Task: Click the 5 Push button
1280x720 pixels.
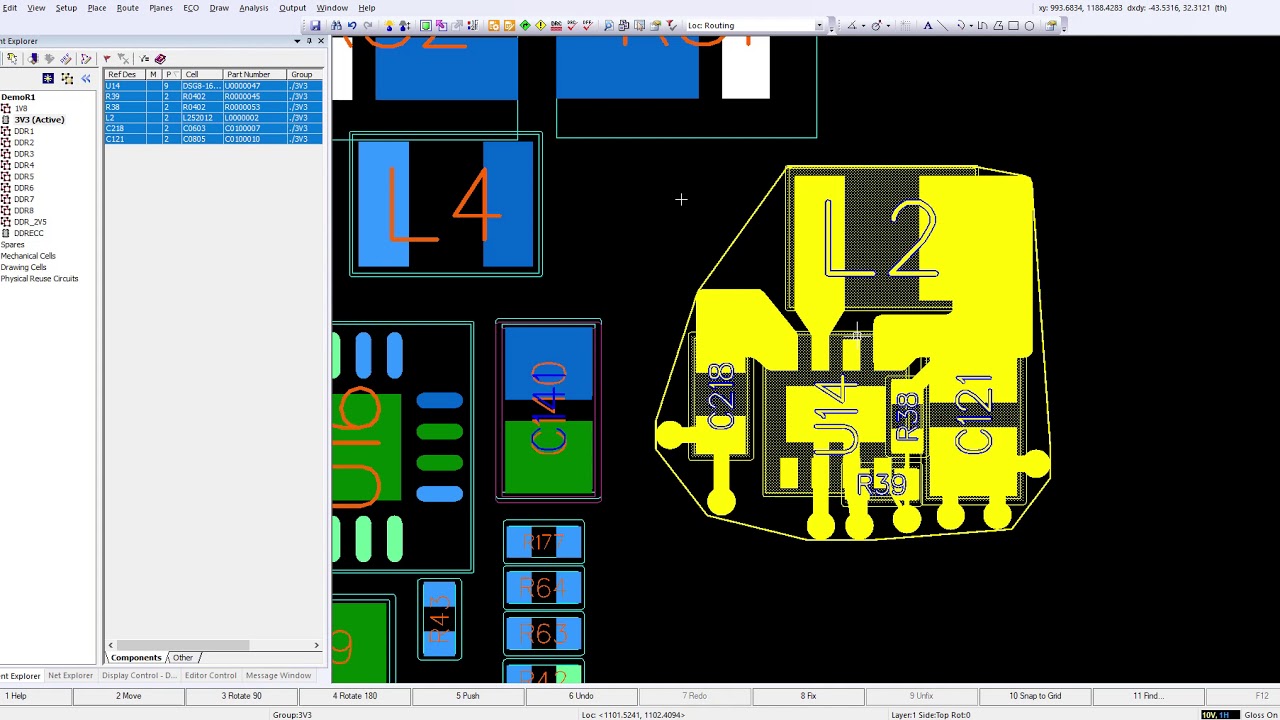Action: 467,696
